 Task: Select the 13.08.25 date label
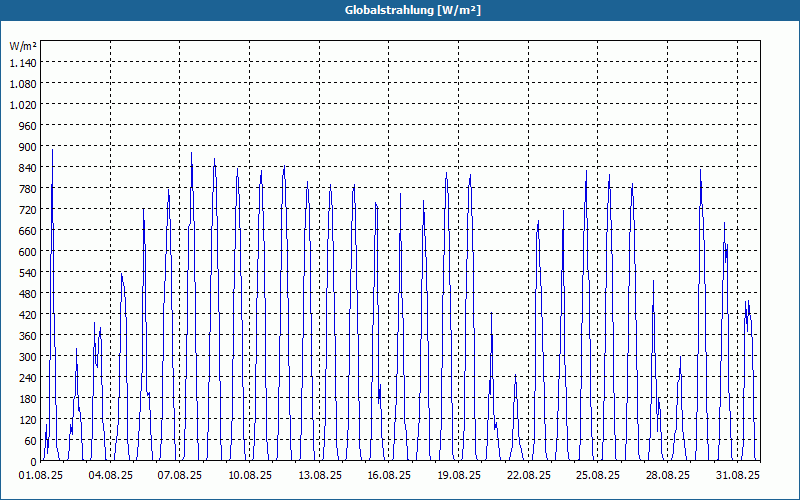tap(320, 476)
